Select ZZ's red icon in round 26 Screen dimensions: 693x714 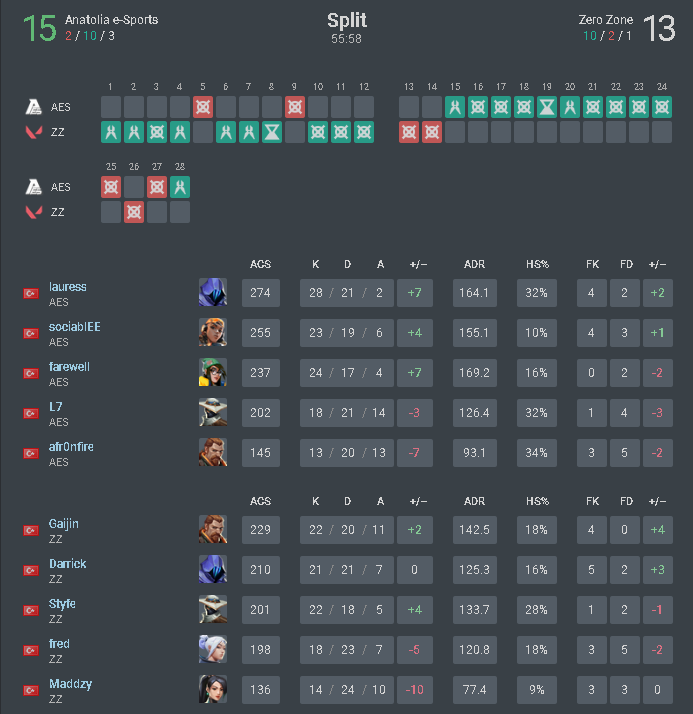(x=133, y=212)
